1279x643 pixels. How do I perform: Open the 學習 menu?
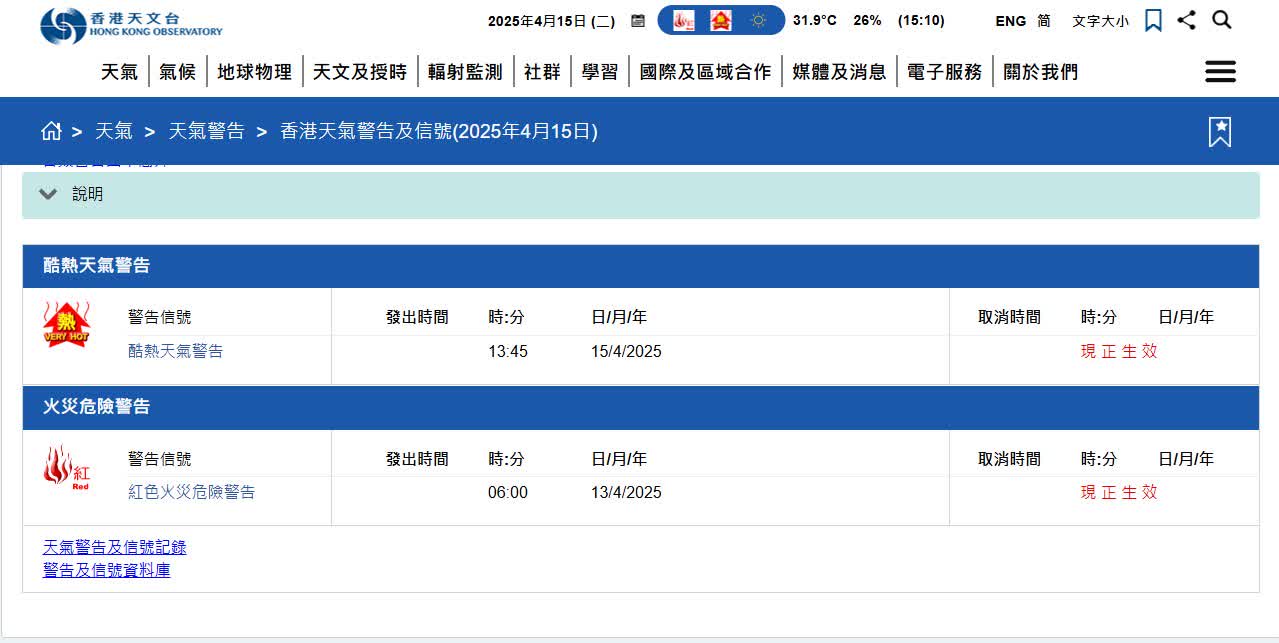(600, 72)
